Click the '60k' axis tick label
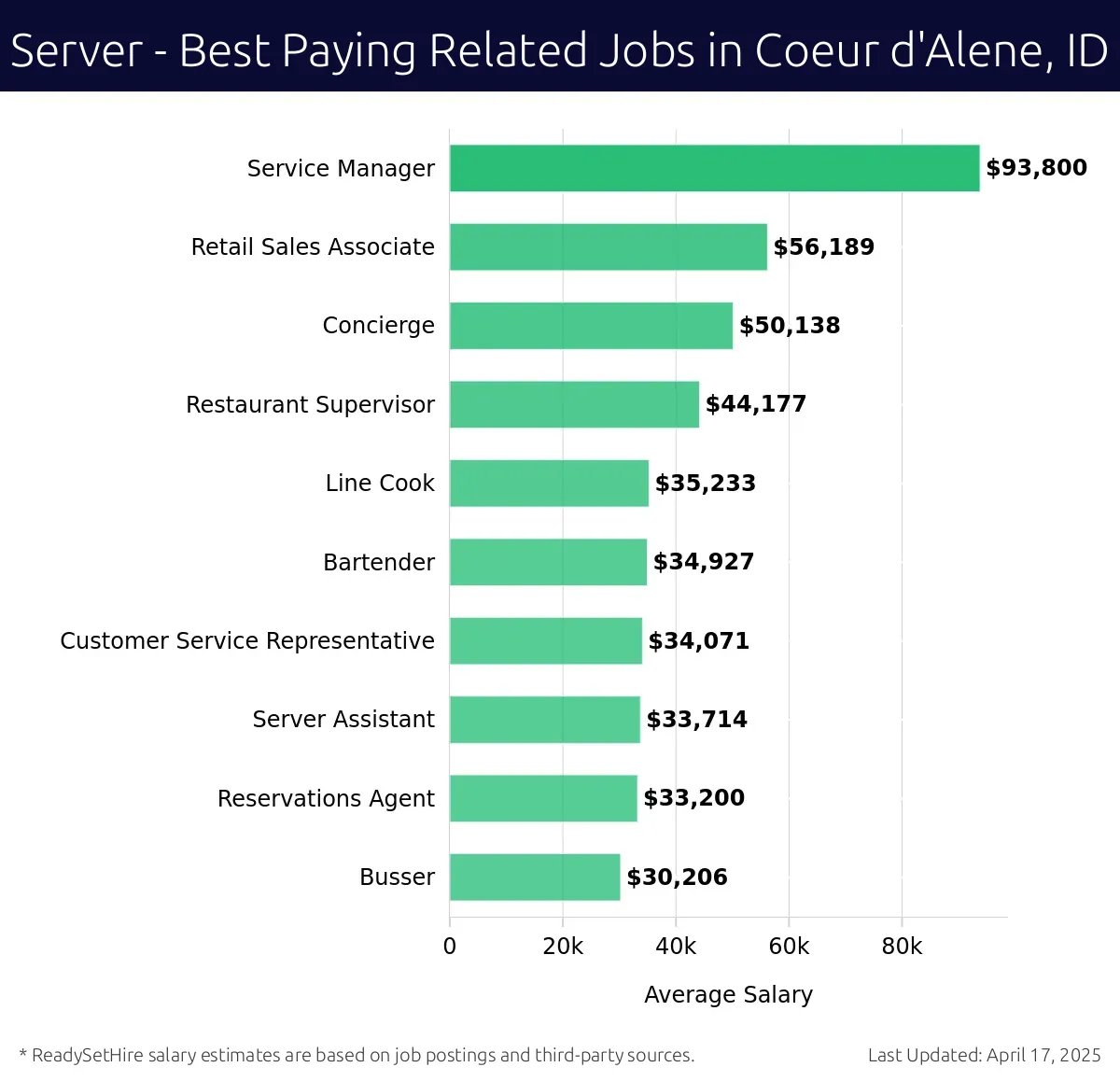 [x=789, y=947]
